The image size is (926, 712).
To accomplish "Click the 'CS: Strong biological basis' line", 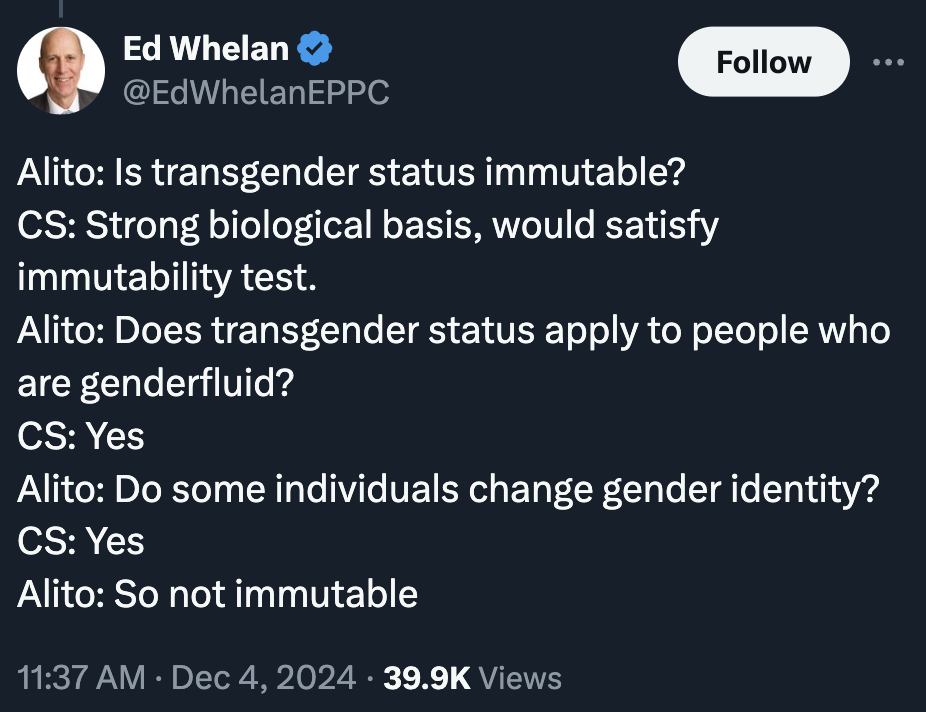I will click(x=368, y=226).
